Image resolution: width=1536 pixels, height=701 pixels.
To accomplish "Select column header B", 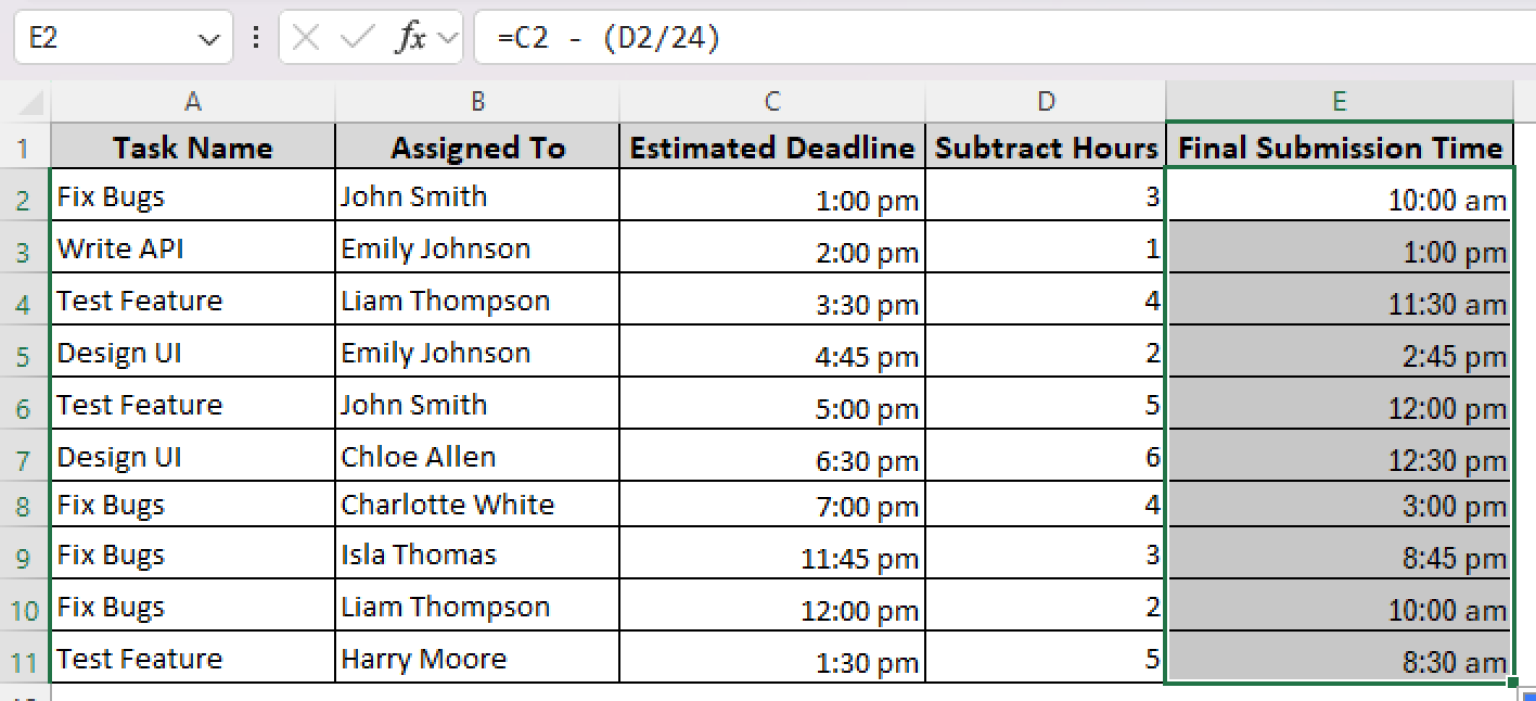I will pyautogui.click(x=477, y=101).
